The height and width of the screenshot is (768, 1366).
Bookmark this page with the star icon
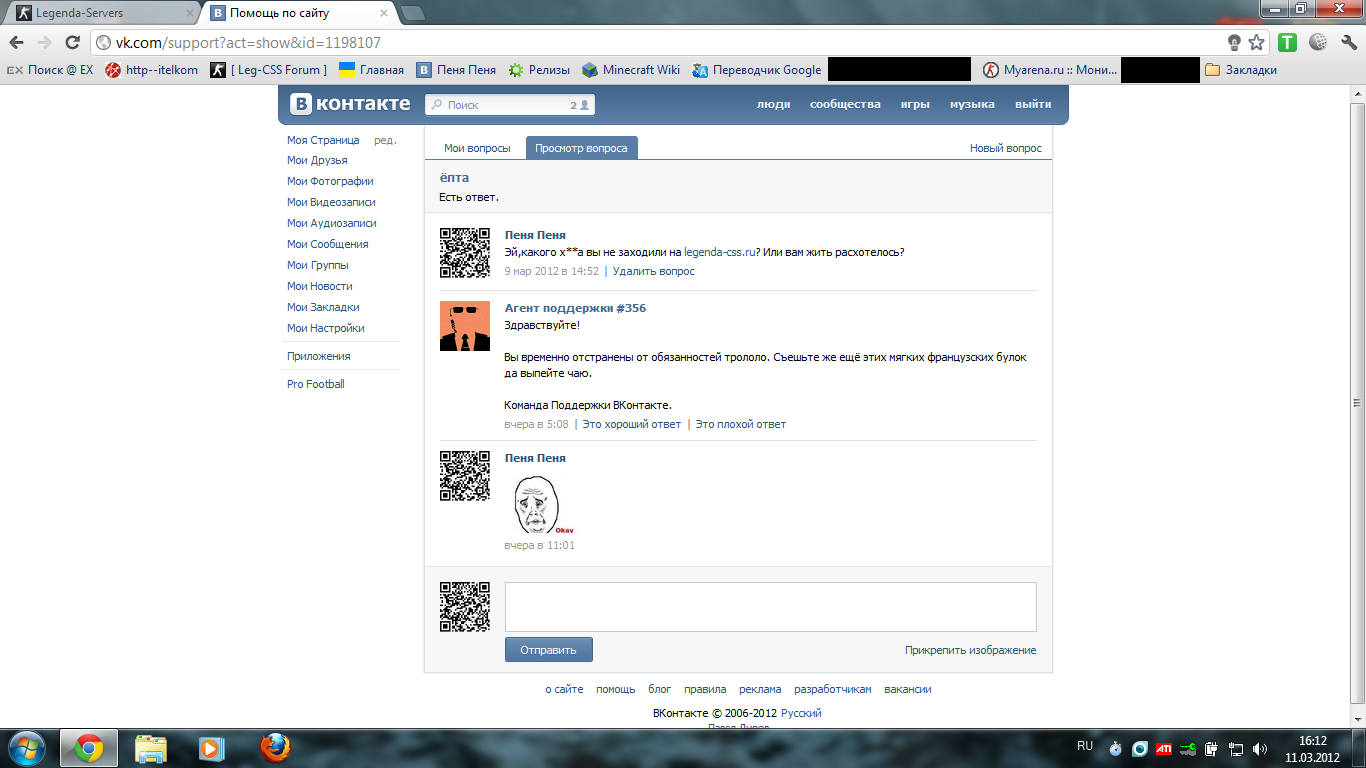[1257, 43]
